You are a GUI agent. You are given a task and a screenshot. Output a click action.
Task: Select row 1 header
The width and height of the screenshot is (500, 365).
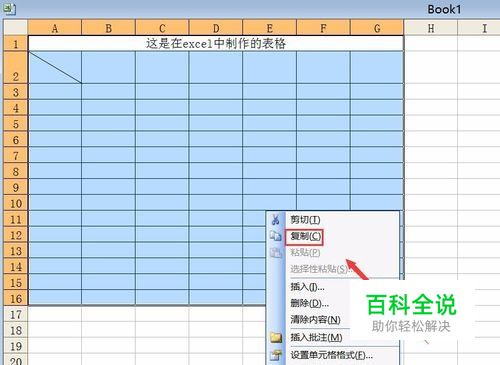click(16, 43)
